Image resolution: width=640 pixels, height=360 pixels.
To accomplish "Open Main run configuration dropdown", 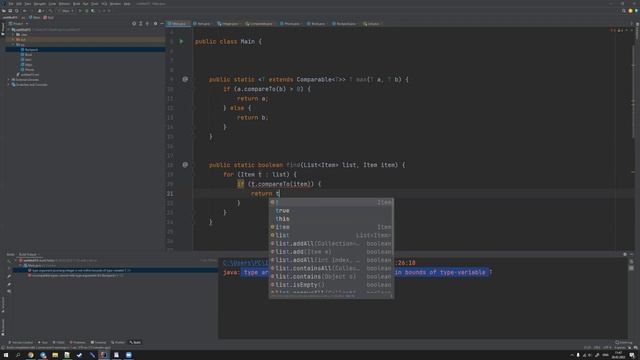I will pyautogui.click(x=67, y=11).
